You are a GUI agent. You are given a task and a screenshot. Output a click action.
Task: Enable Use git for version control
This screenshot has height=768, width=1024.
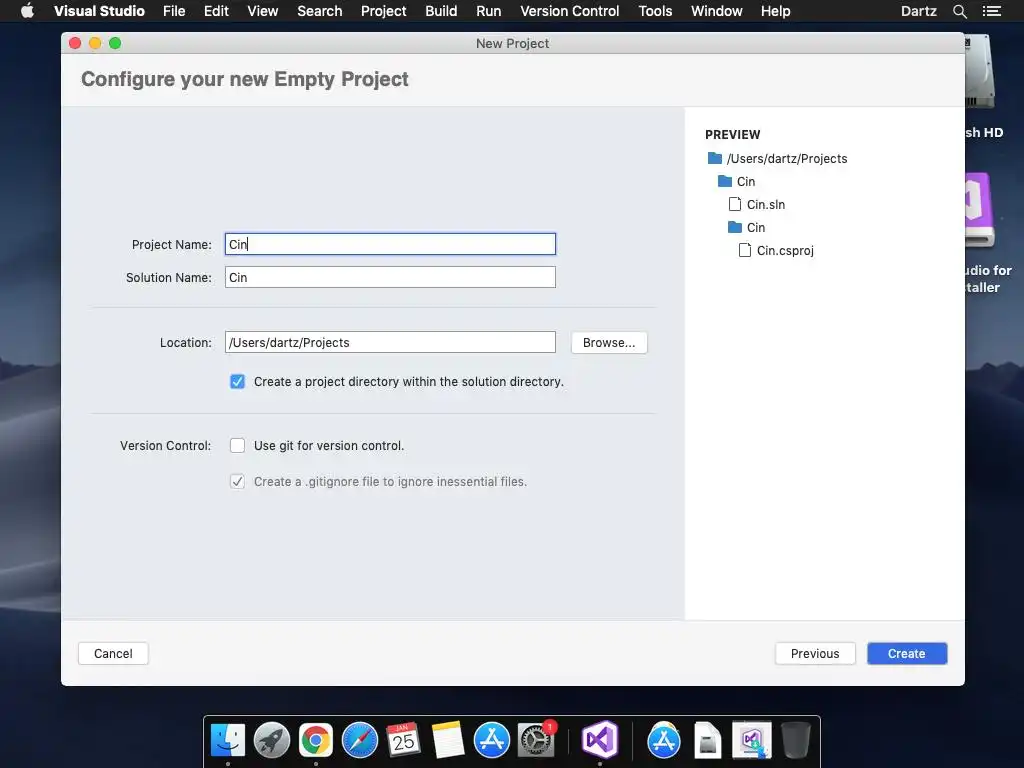click(x=237, y=445)
